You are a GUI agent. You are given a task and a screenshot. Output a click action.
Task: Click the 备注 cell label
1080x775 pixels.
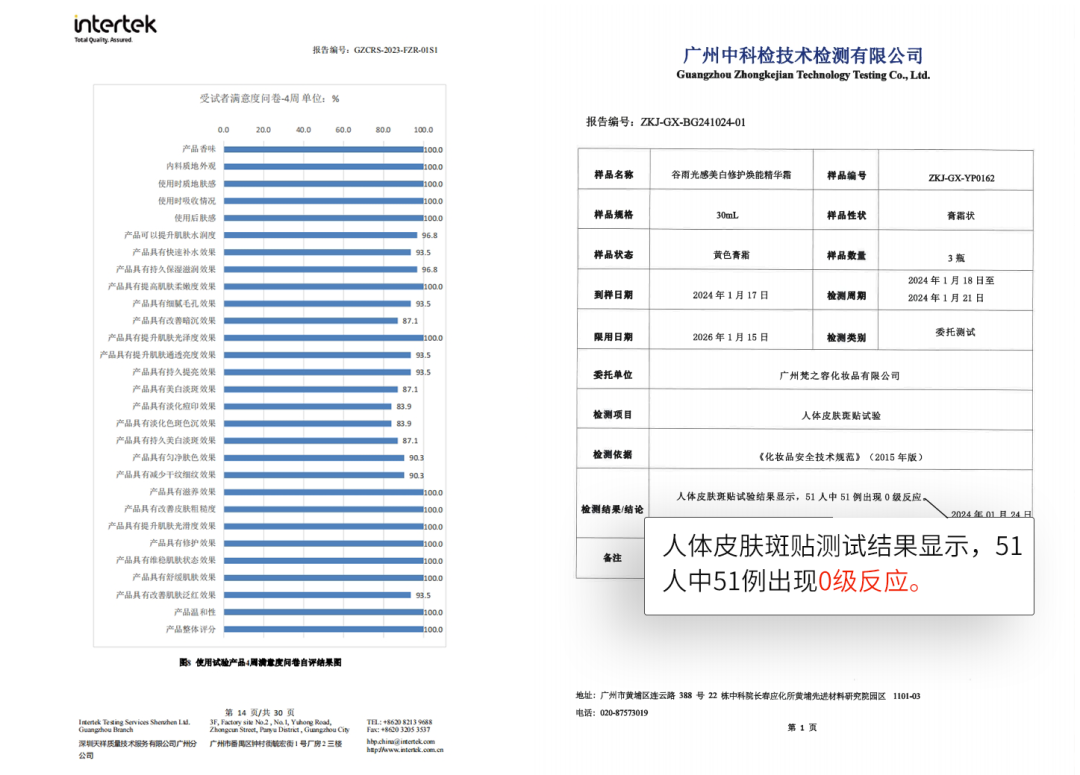[612, 557]
